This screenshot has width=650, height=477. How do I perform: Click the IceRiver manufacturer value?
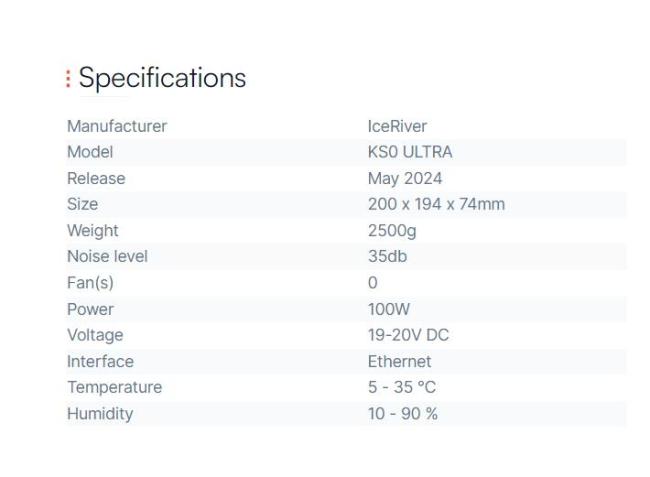pos(397,126)
